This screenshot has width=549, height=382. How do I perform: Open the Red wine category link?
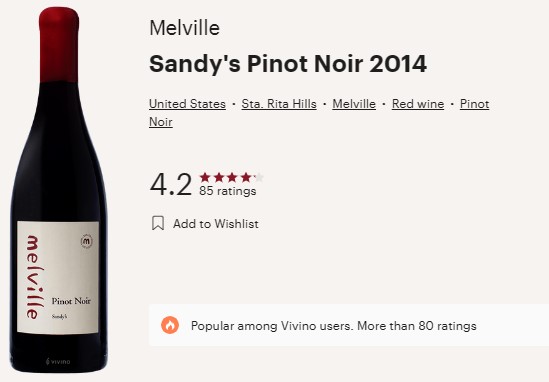point(418,104)
